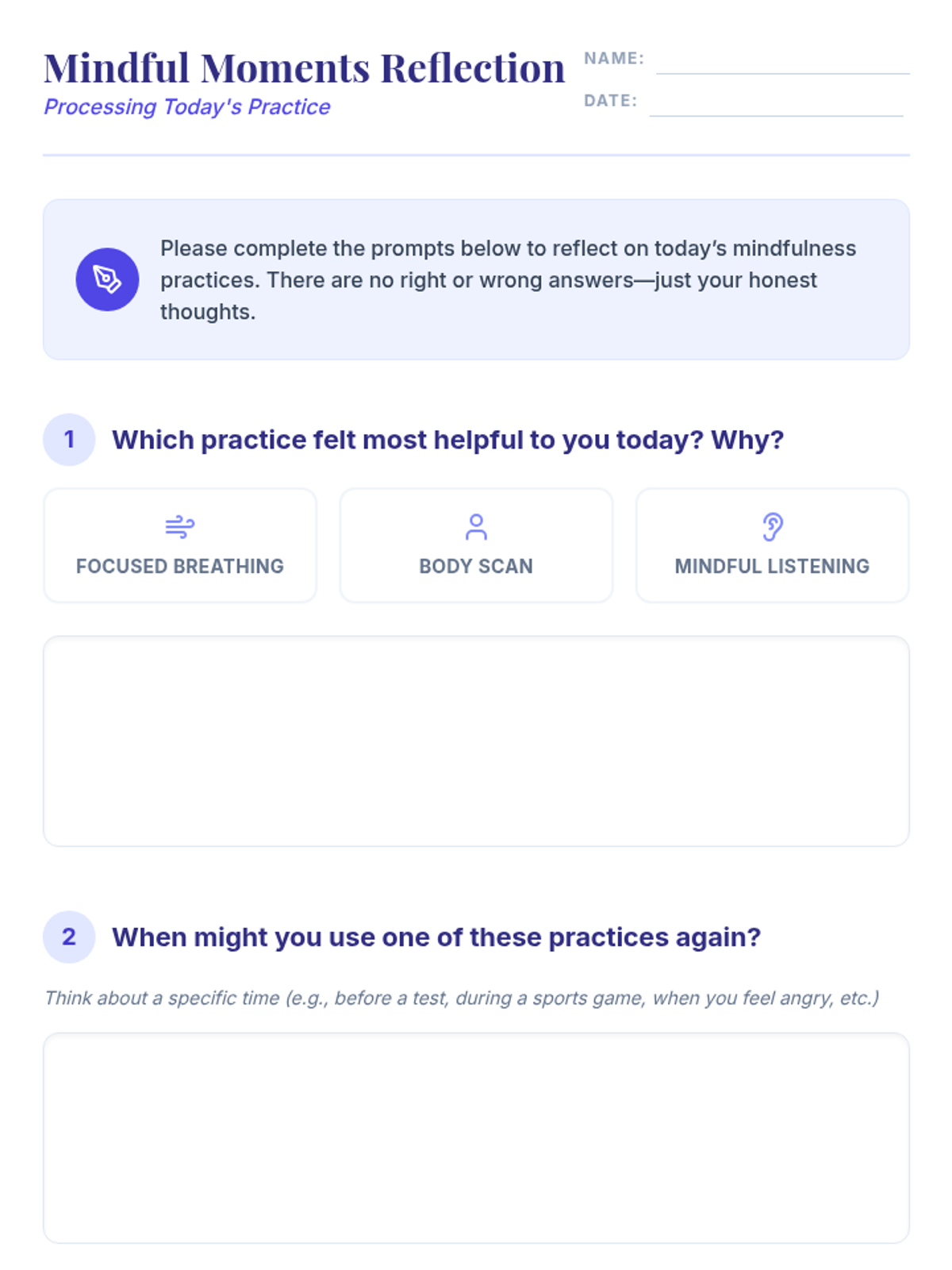Click the 'Think about a specific time' hint
952x1270 pixels.
point(462,998)
